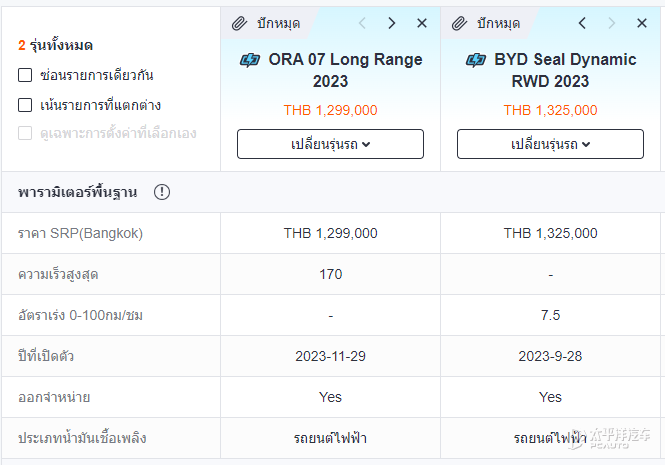The height and width of the screenshot is (465, 665).
Task: Open BYD Seal Dynamic RWD 2023 title link
Action: (x=564, y=70)
